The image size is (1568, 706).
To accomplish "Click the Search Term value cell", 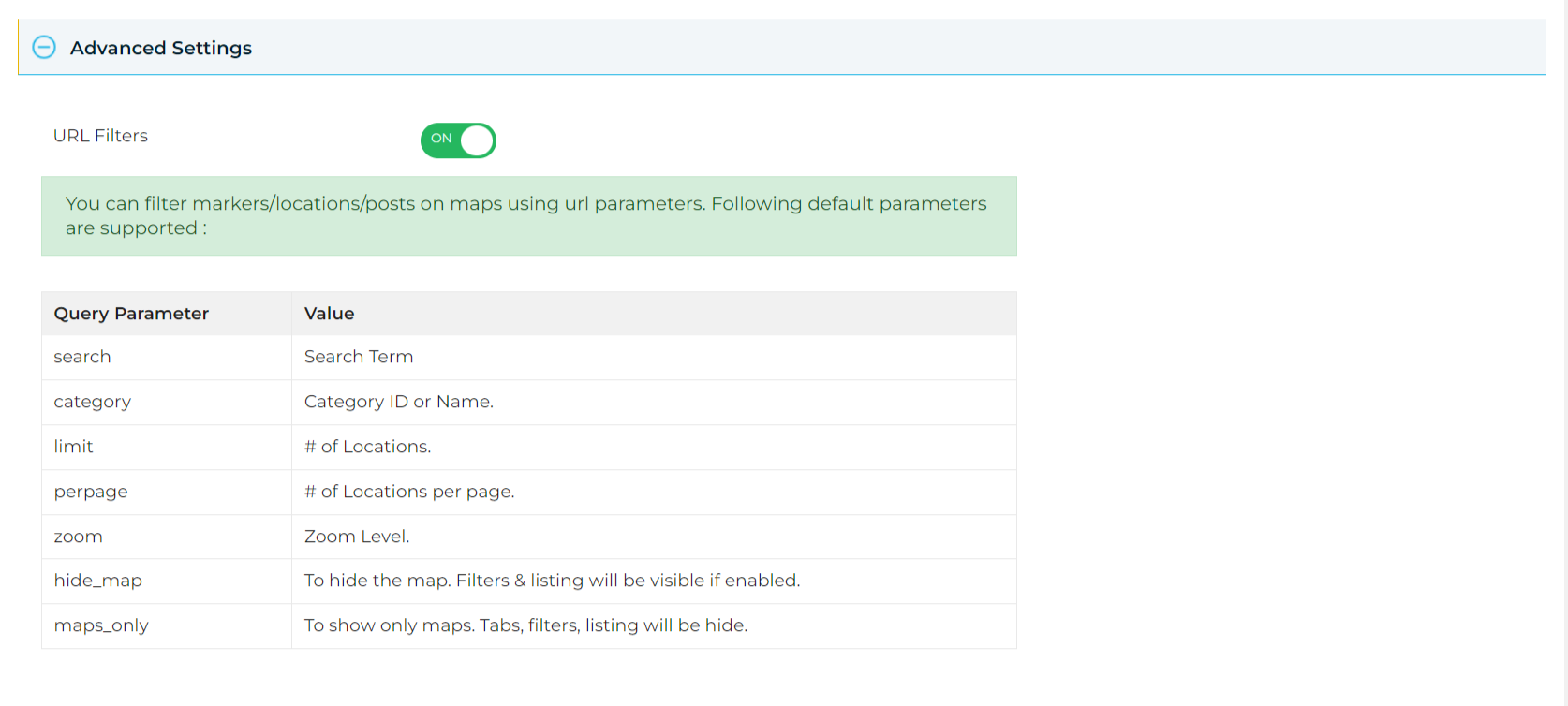I will pyautogui.click(x=654, y=358).
